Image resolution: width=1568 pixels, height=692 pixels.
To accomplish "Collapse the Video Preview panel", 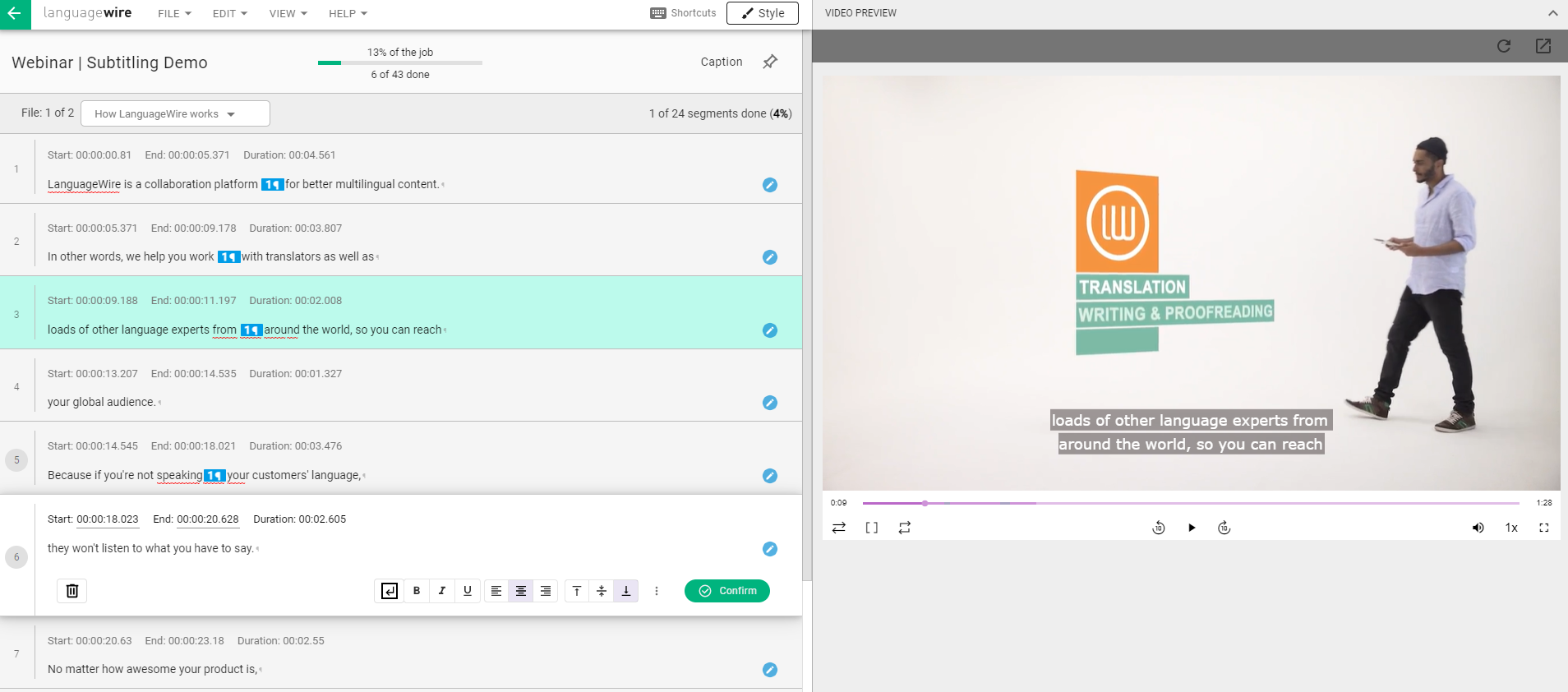I will (1552, 13).
